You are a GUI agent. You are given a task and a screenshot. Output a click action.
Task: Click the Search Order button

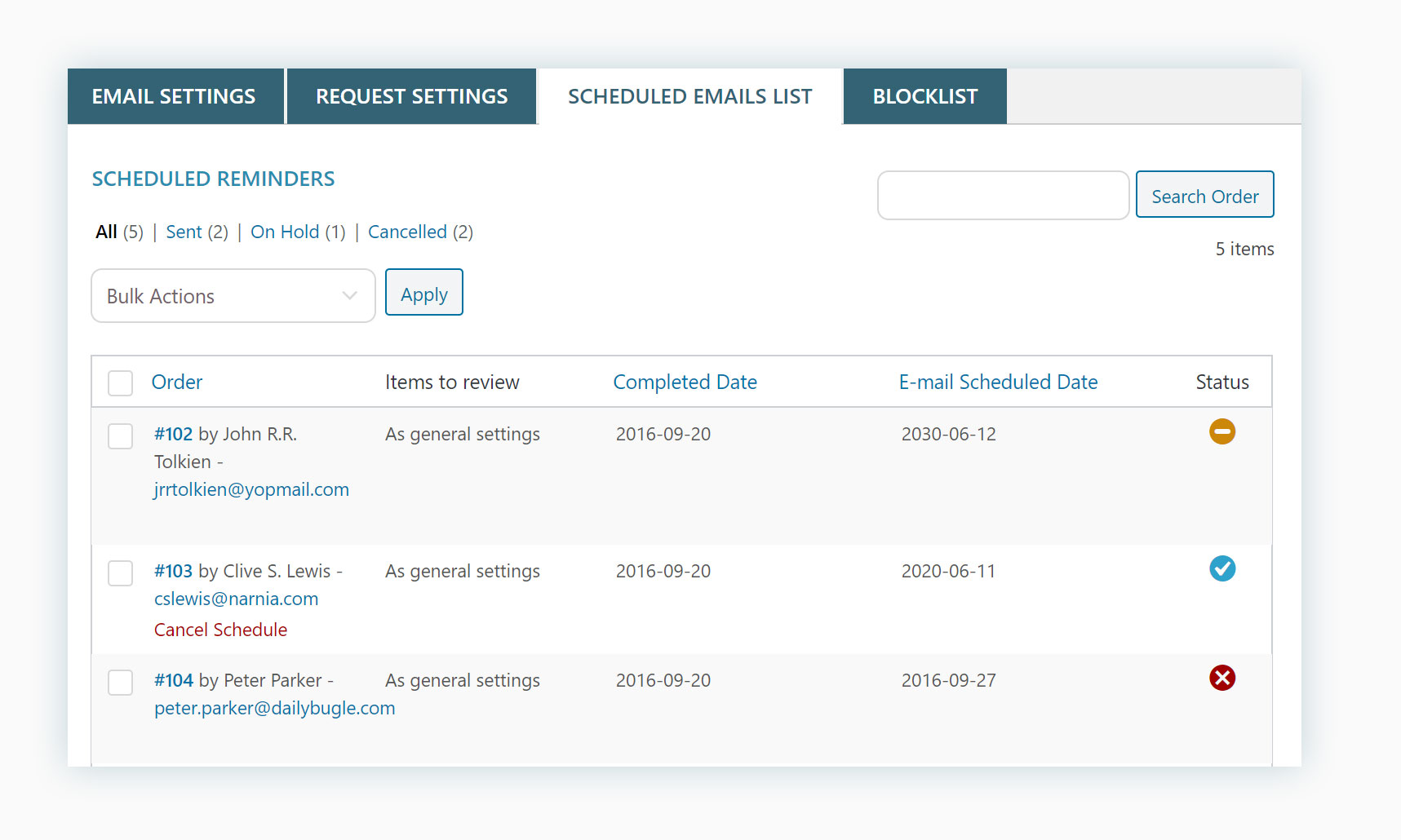pyautogui.click(x=1204, y=196)
